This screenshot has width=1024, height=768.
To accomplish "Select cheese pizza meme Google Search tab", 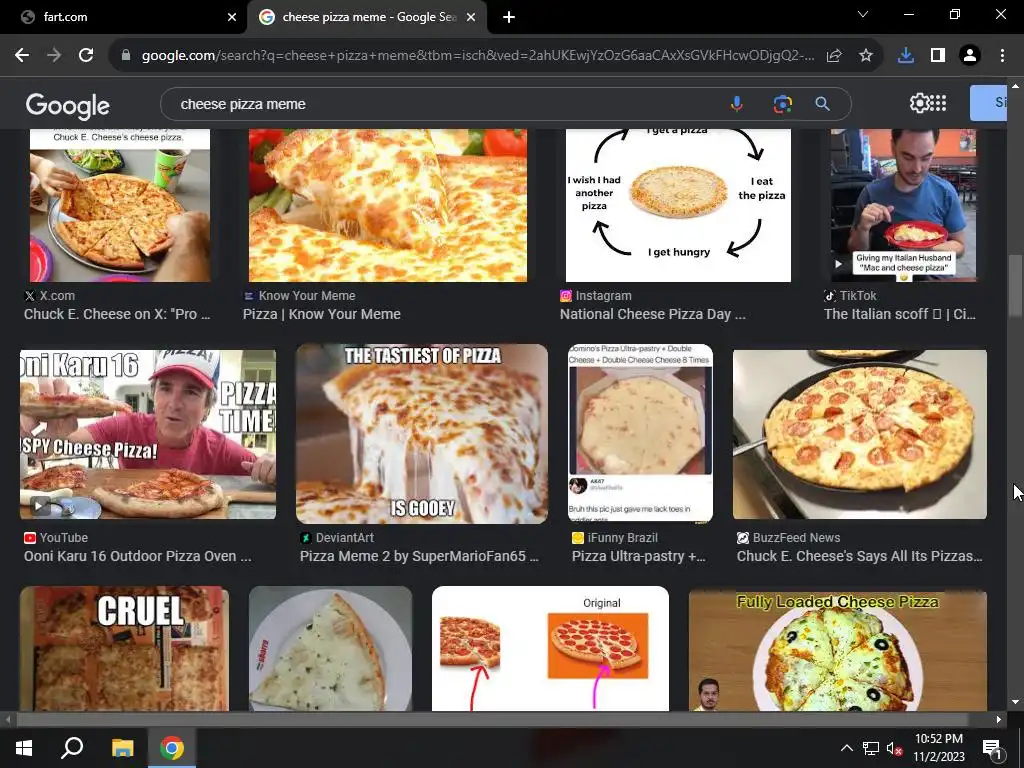I will tap(367, 17).
